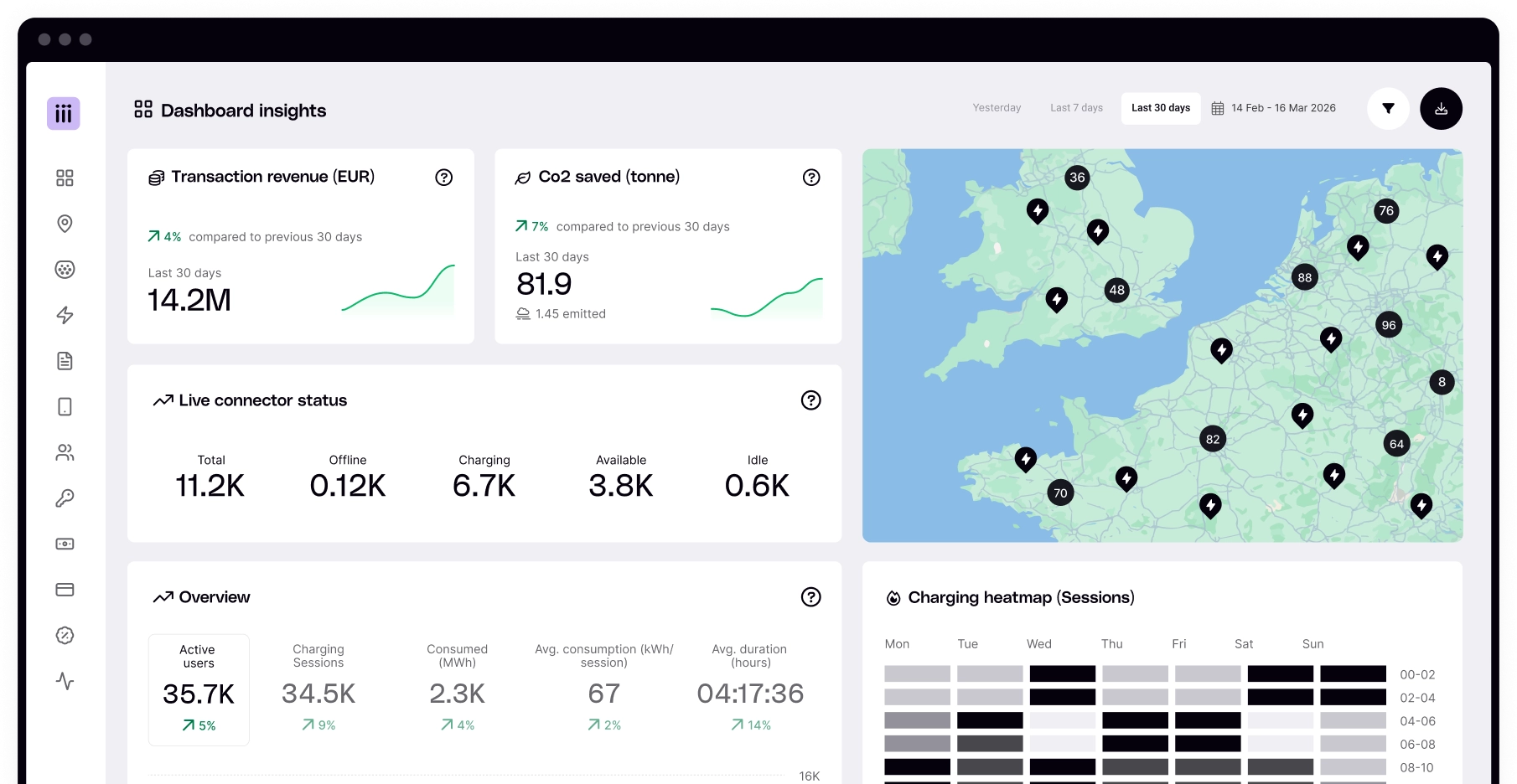Open help for Transaction revenue card

click(x=444, y=177)
